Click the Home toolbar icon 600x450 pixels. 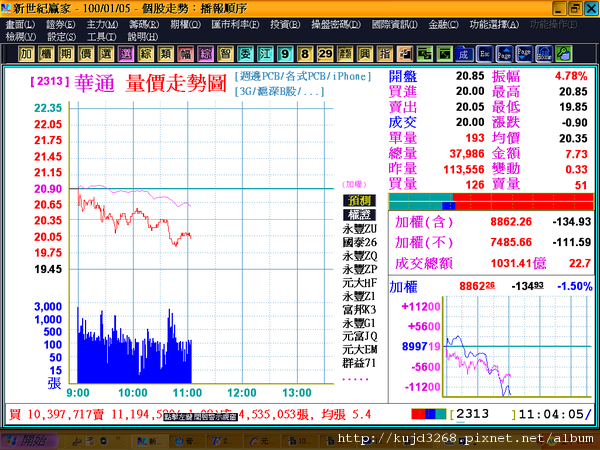(x=544, y=54)
